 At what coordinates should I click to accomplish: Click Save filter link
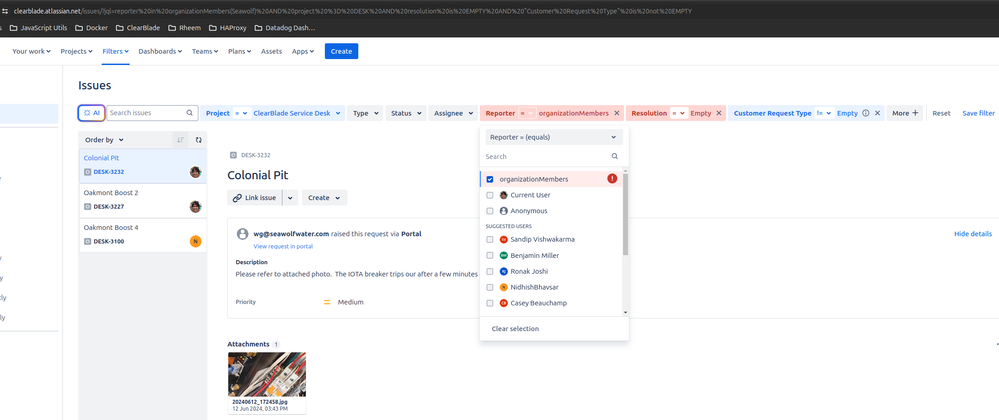(x=978, y=113)
